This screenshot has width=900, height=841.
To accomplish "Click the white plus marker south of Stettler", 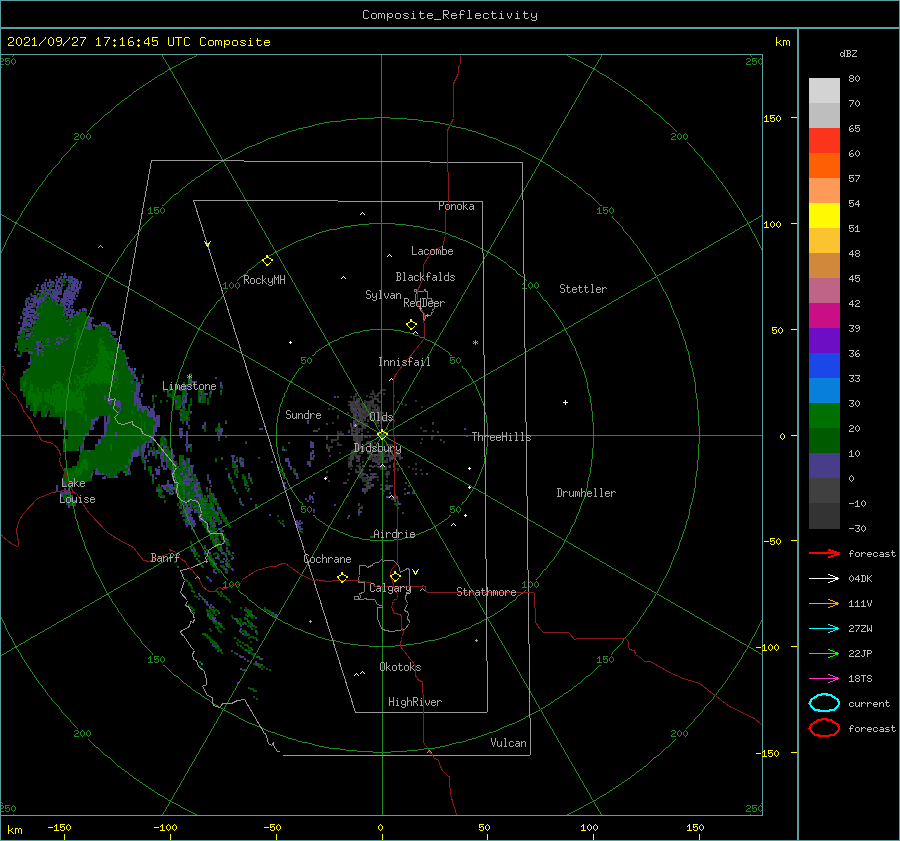I will pyautogui.click(x=565, y=402).
